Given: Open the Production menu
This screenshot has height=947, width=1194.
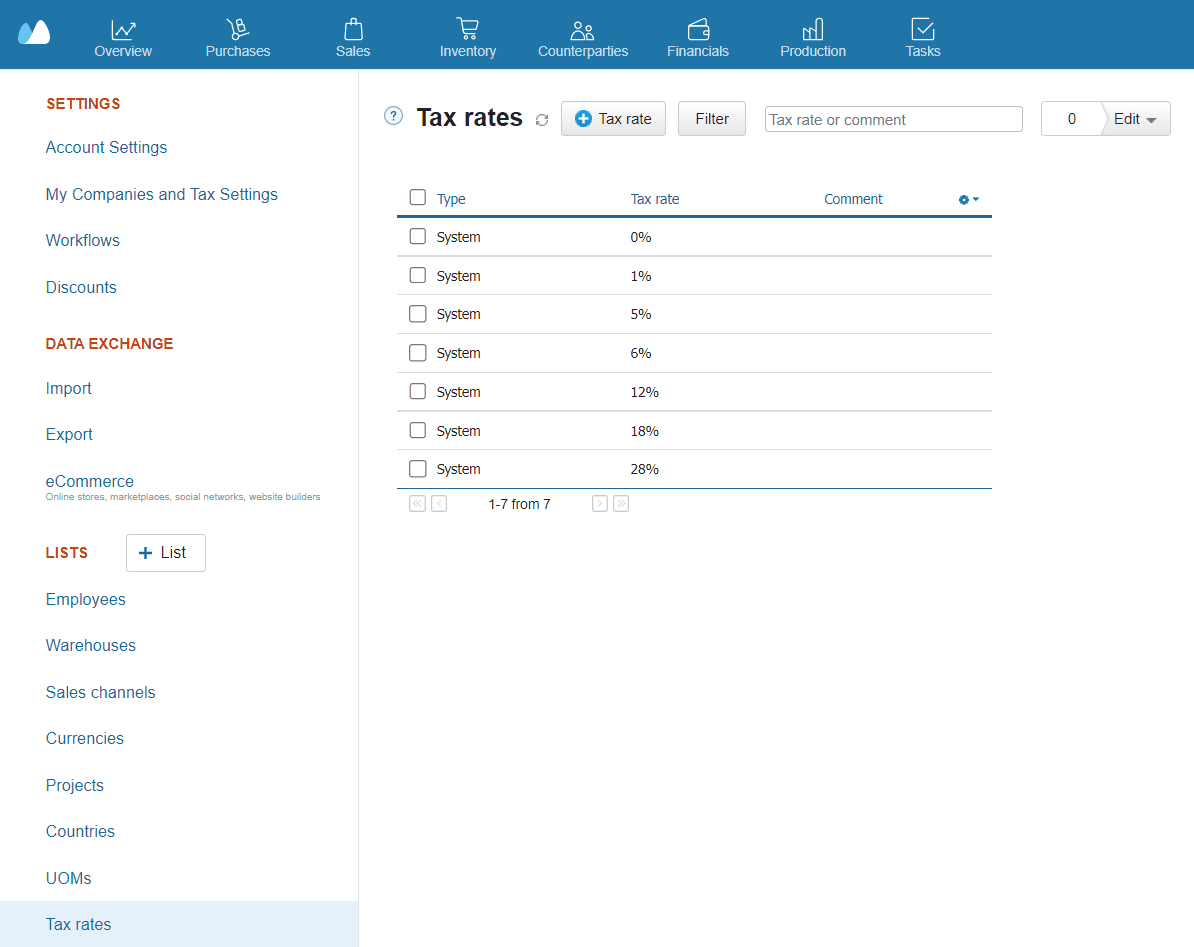Looking at the screenshot, I should [812, 35].
